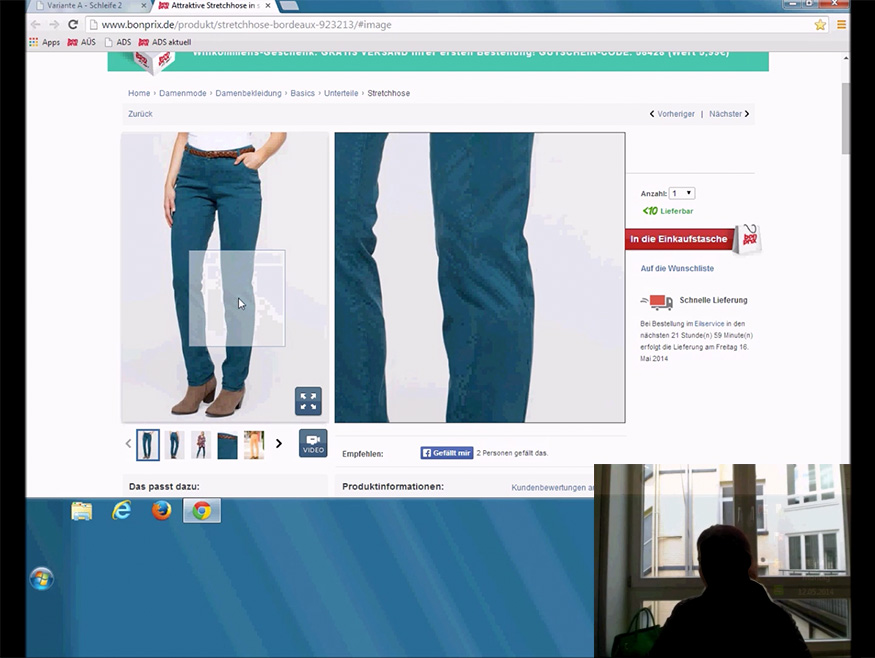
Task: Select the second jeans thumbnail
Action: tap(174, 445)
